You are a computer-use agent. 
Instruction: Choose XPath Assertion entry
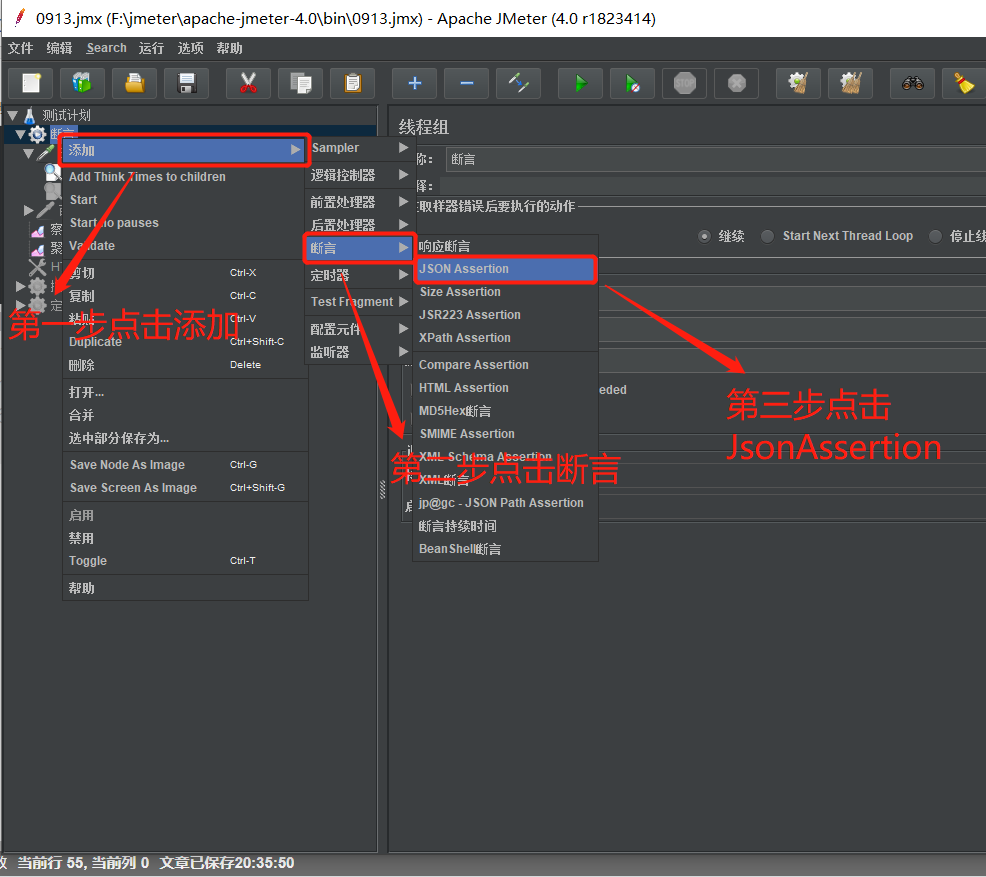[x=506, y=338]
